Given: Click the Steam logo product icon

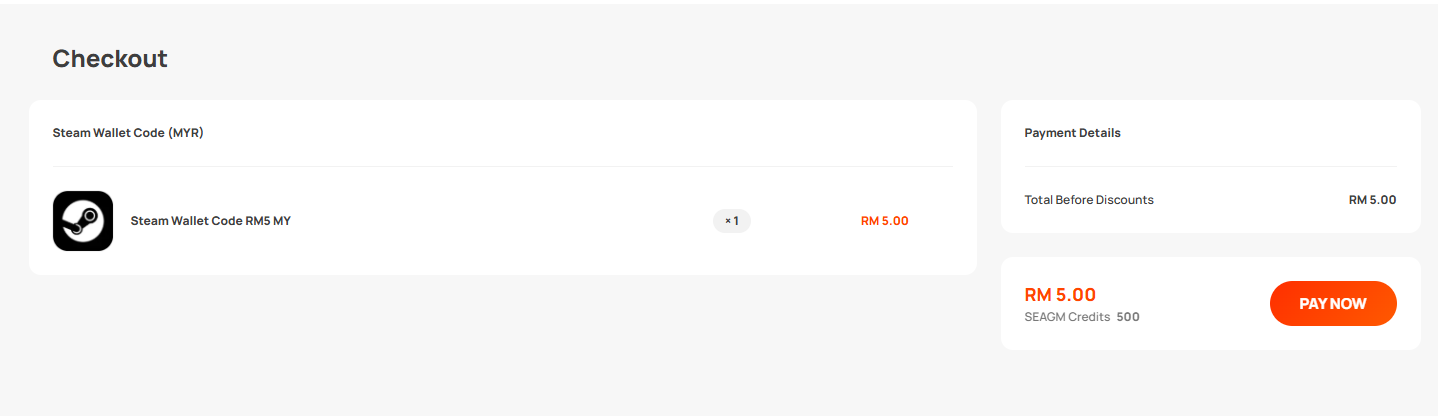Looking at the screenshot, I should pos(83,221).
